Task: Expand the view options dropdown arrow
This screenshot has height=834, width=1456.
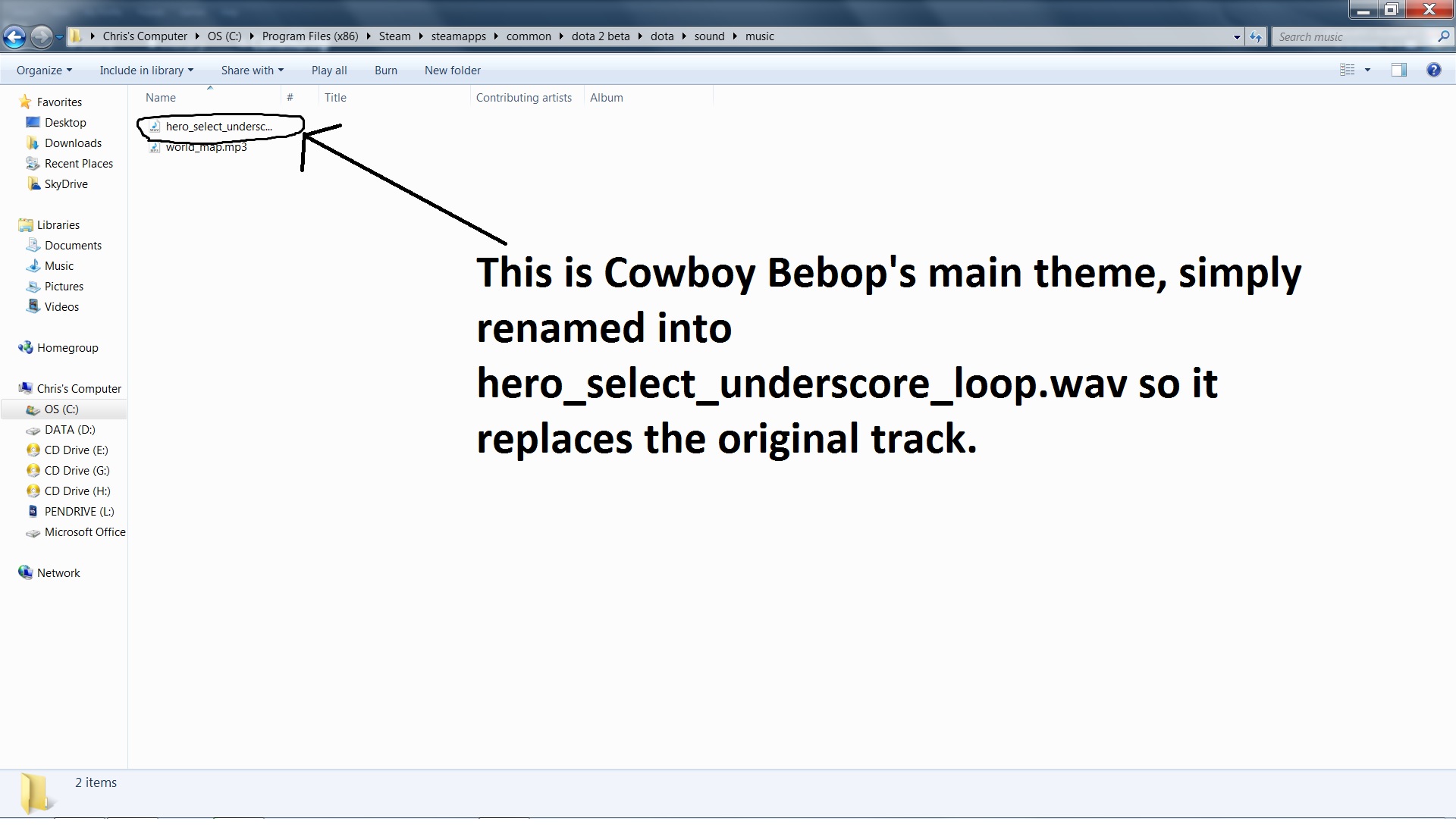Action: (x=1368, y=70)
